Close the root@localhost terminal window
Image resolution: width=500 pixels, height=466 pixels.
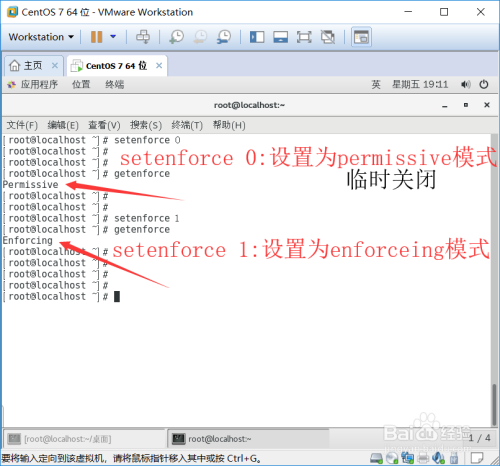(487, 105)
